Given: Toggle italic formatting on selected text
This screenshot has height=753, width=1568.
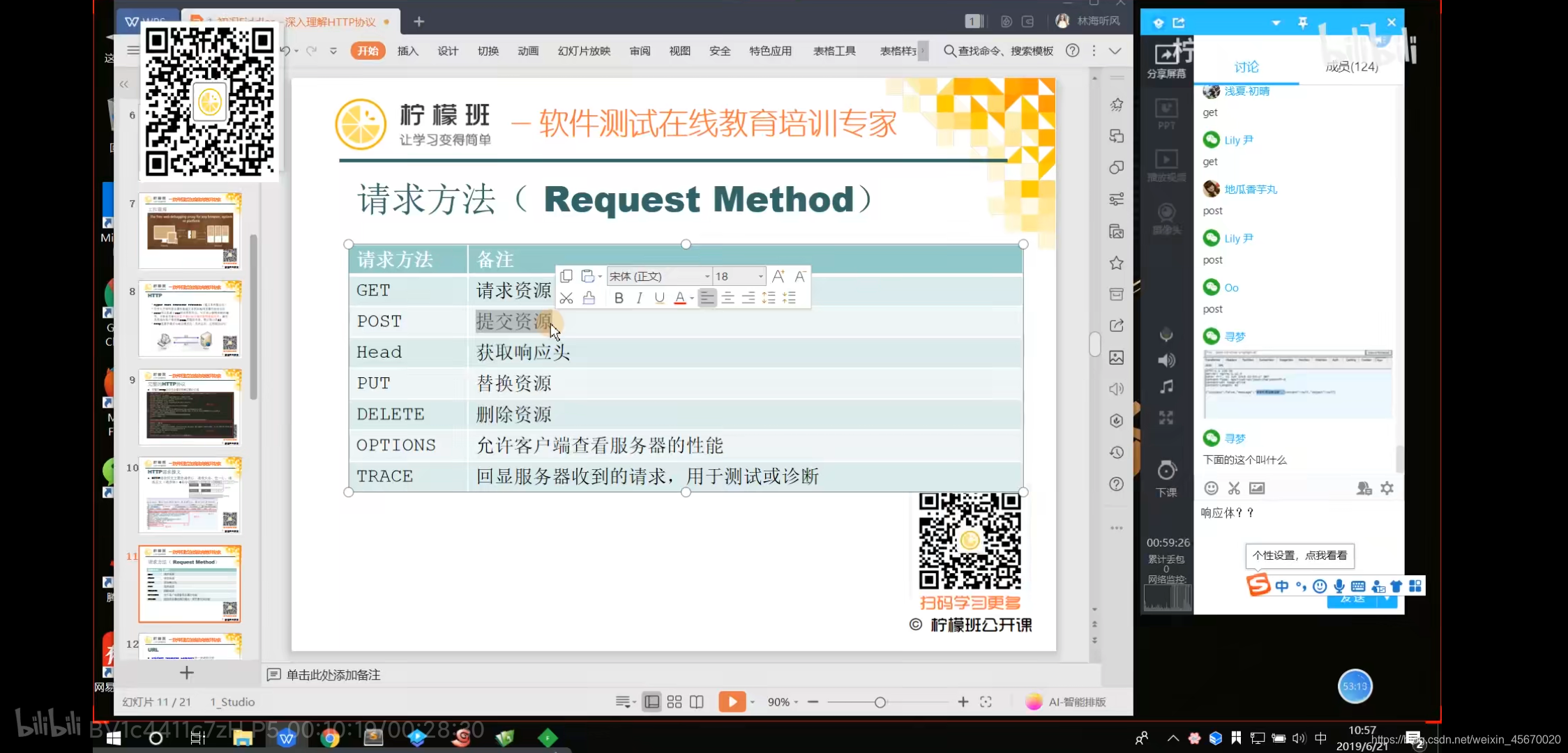Looking at the screenshot, I should pos(639,298).
